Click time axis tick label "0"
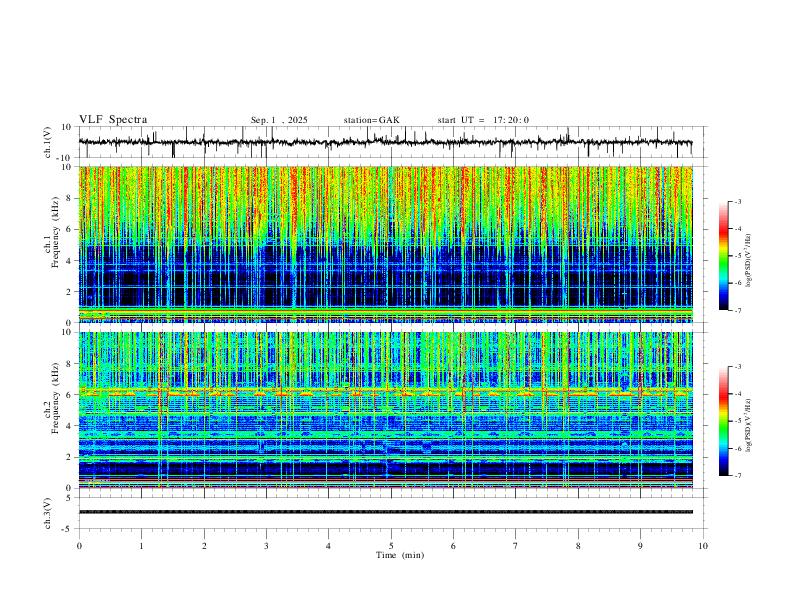 click(x=79, y=546)
